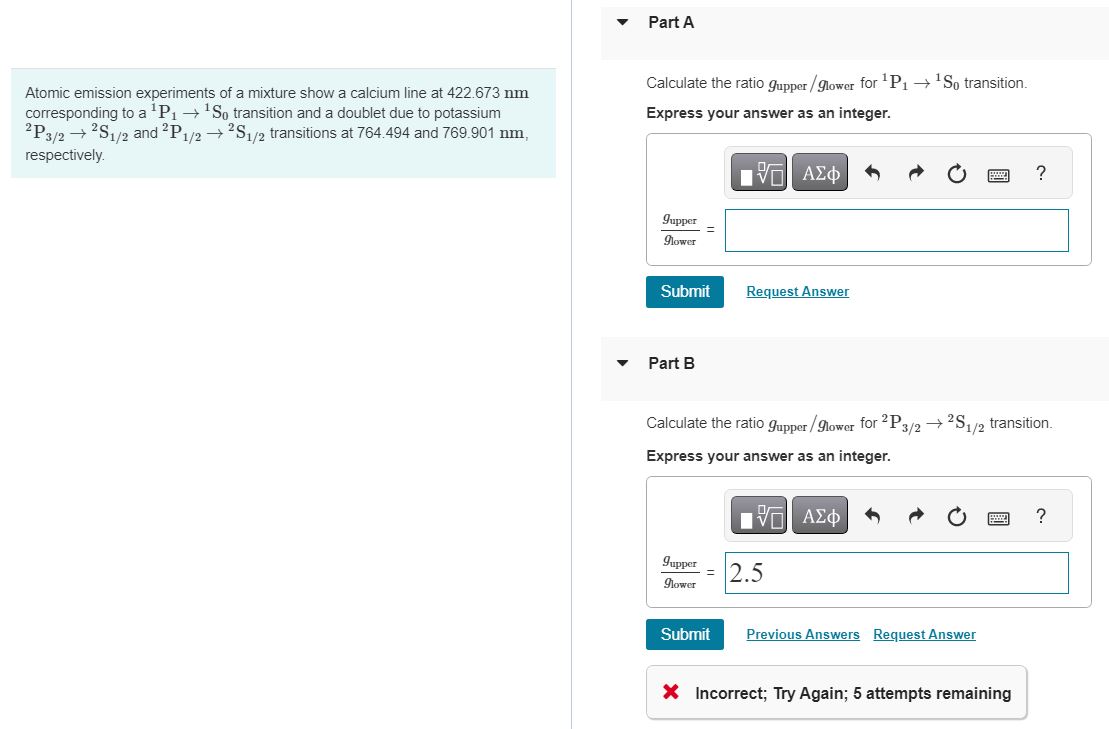
Task: Click the redo arrow in Part A's equation toolbar
Action: [x=915, y=172]
